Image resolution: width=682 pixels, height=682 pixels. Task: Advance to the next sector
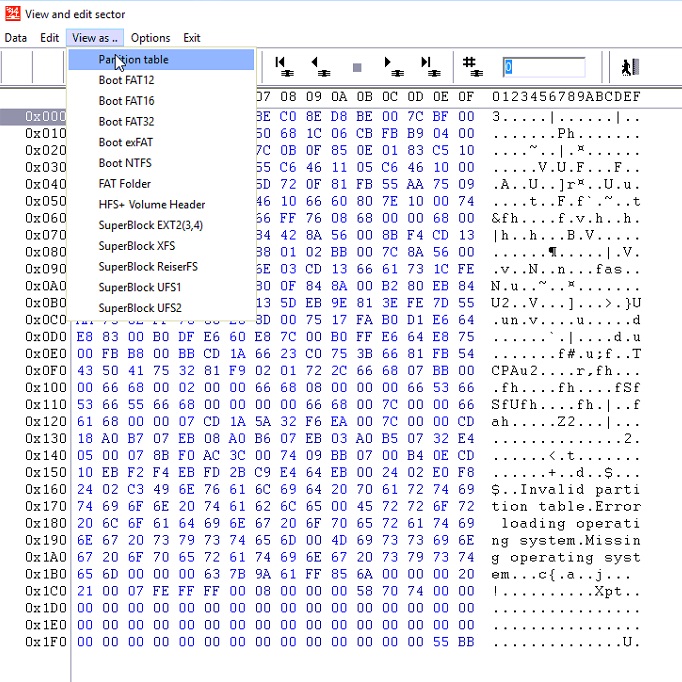pyautogui.click(x=391, y=67)
